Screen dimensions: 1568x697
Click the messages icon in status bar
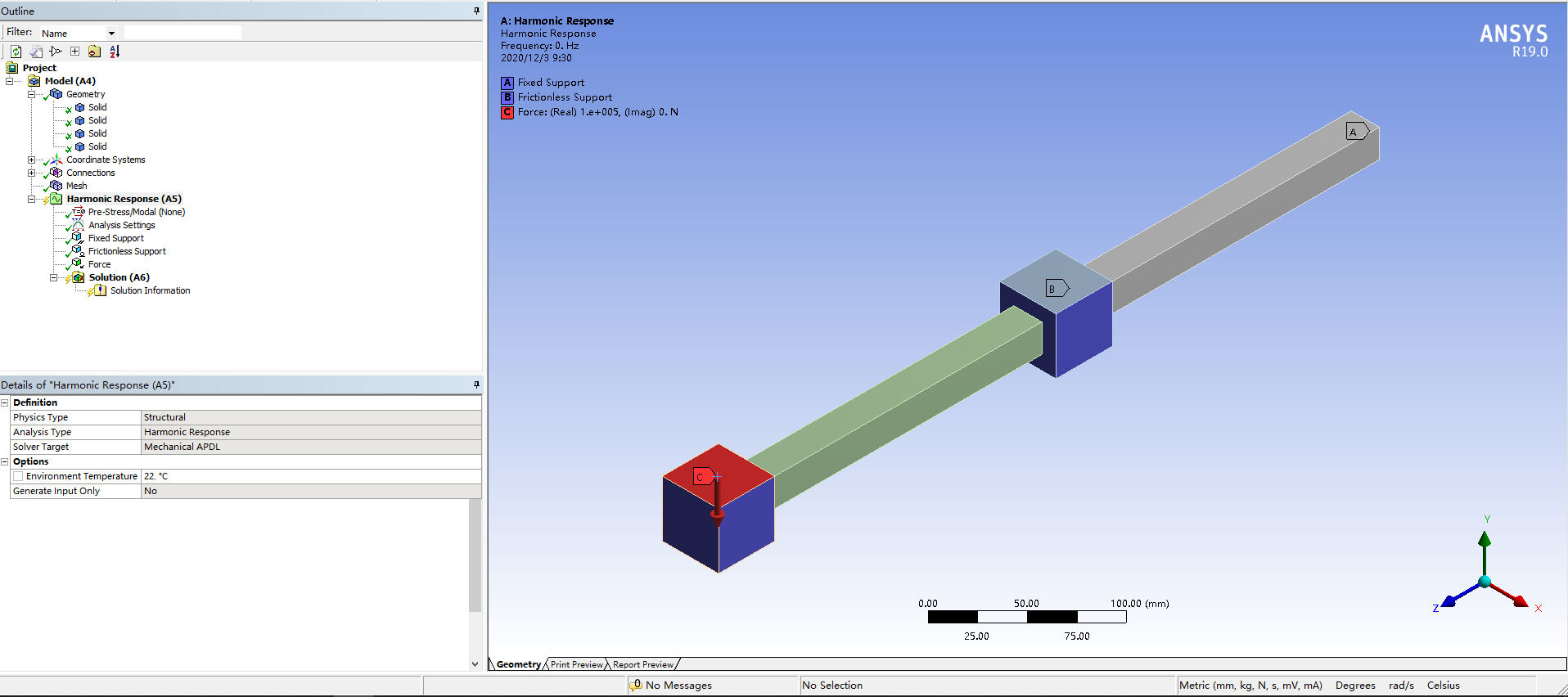click(636, 686)
